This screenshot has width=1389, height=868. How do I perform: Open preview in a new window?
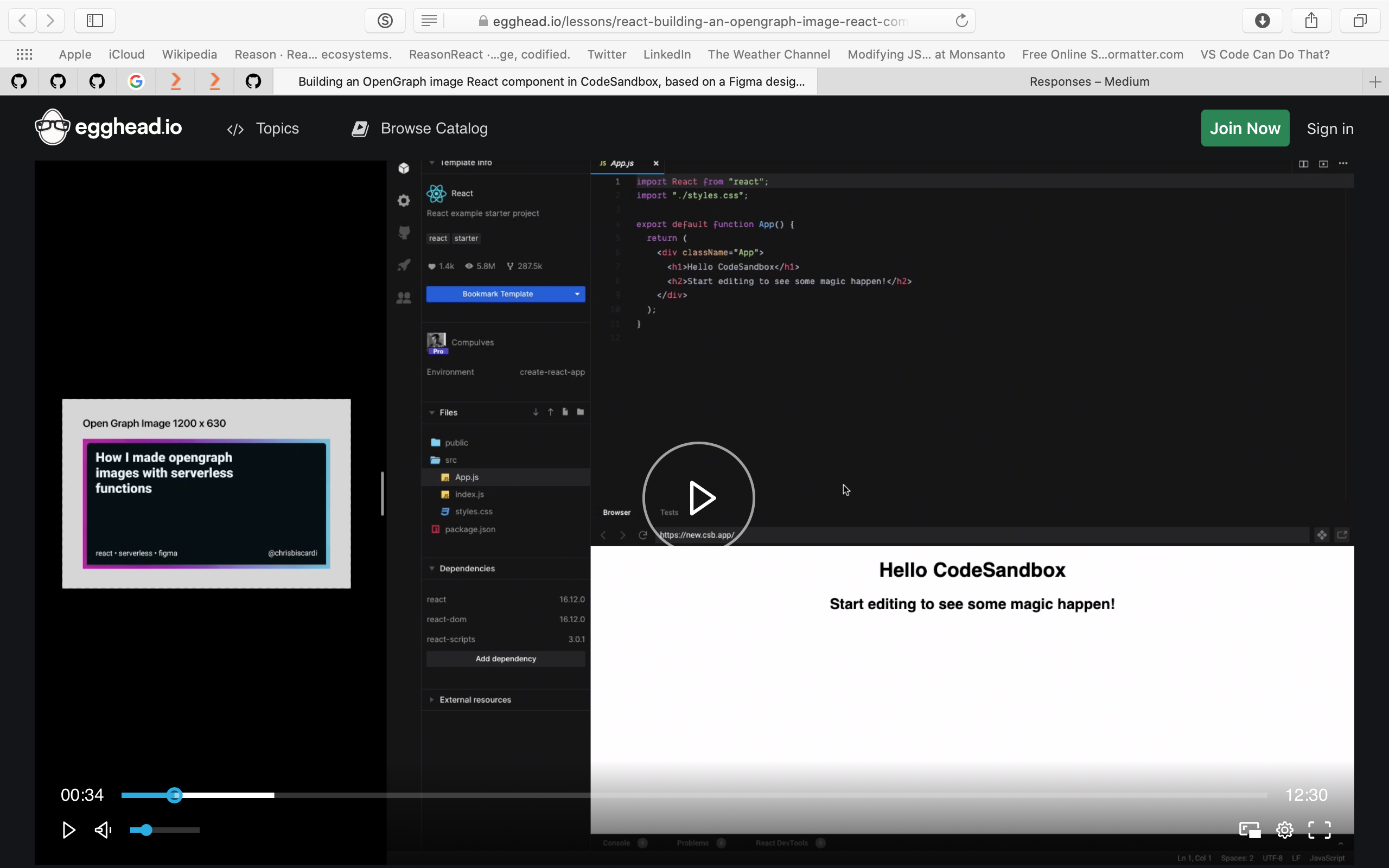(1342, 534)
